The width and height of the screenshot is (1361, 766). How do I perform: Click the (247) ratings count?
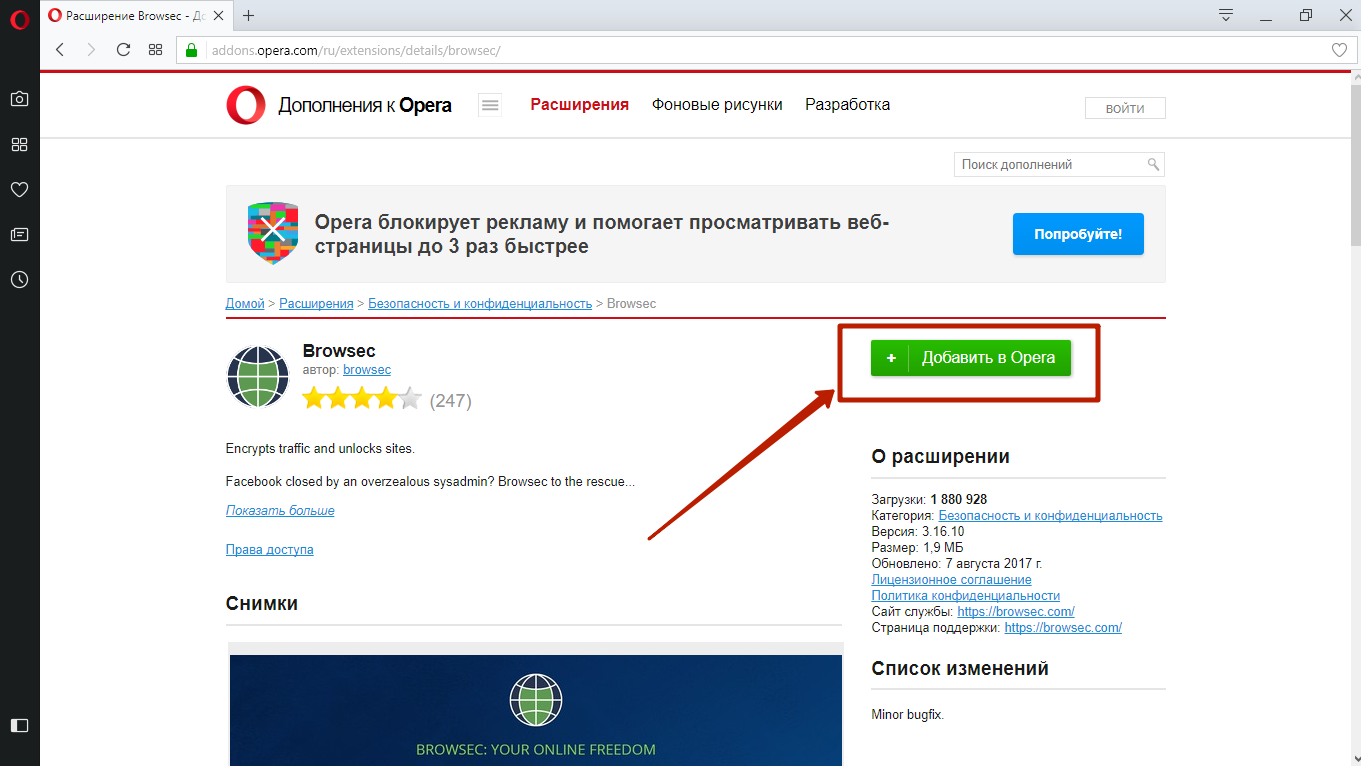coord(450,401)
